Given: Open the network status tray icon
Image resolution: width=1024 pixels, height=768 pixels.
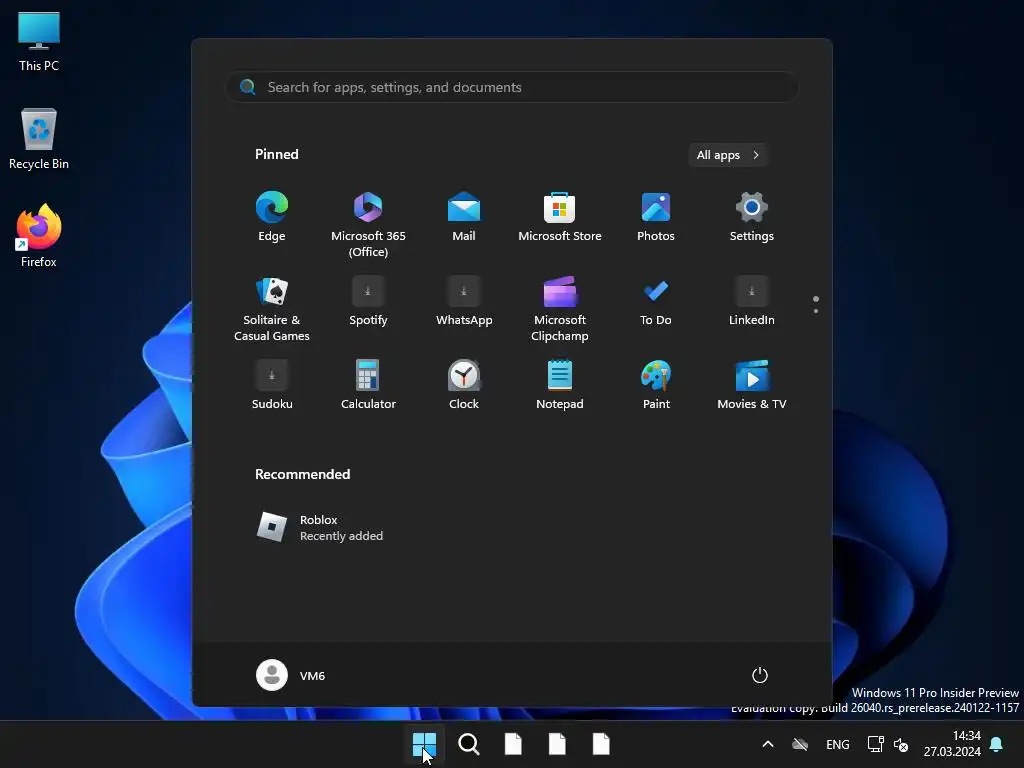Looking at the screenshot, I should [x=875, y=744].
